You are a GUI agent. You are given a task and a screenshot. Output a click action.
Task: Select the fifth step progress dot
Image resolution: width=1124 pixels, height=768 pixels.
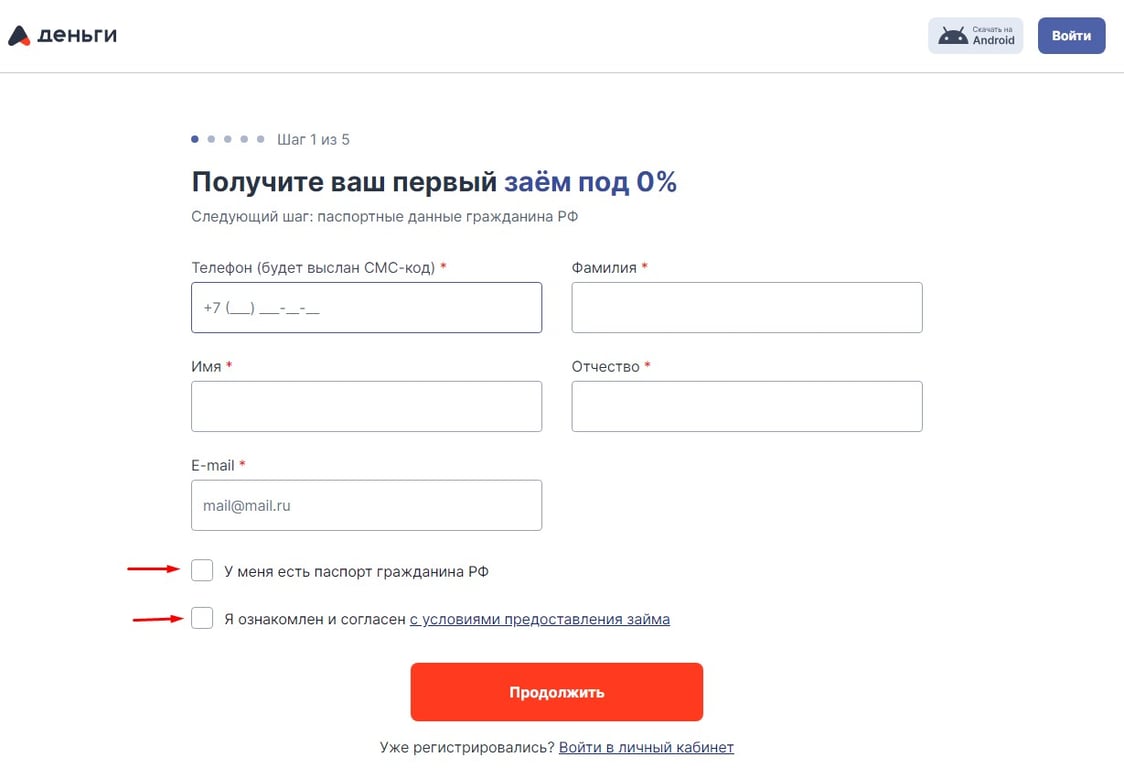(261, 140)
